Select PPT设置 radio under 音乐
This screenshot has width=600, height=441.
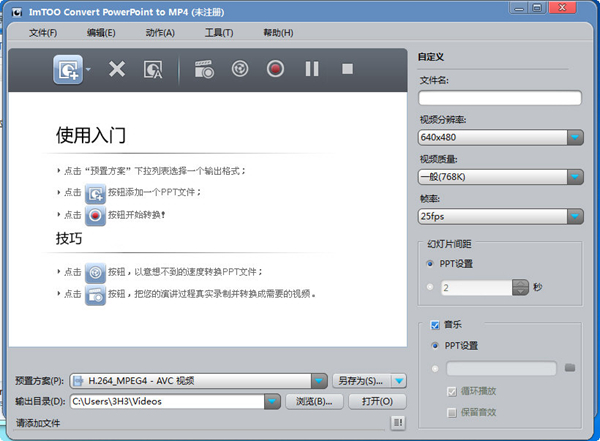[x=435, y=346]
